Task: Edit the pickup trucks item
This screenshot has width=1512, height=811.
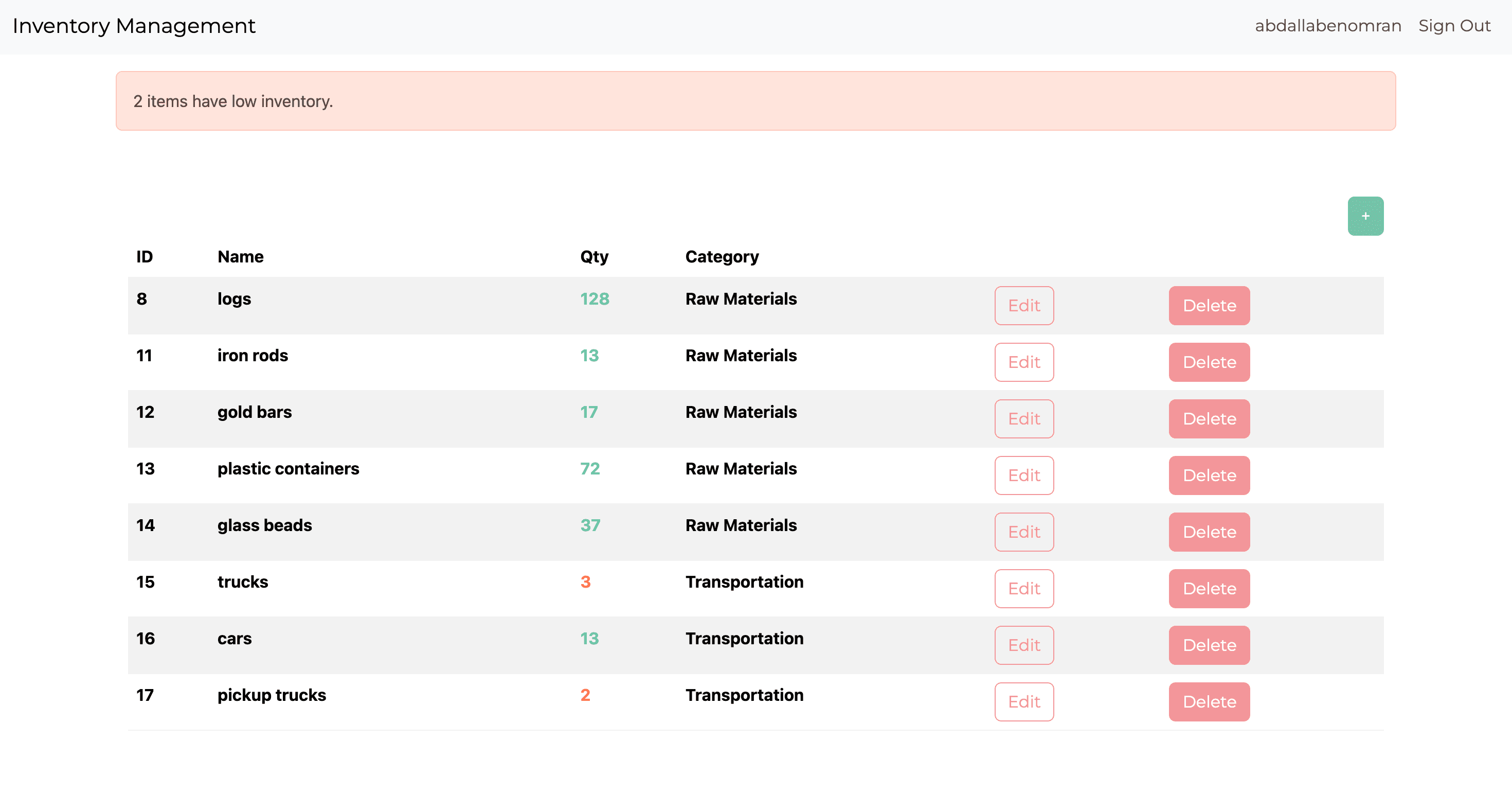Action: coord(1023,701)
